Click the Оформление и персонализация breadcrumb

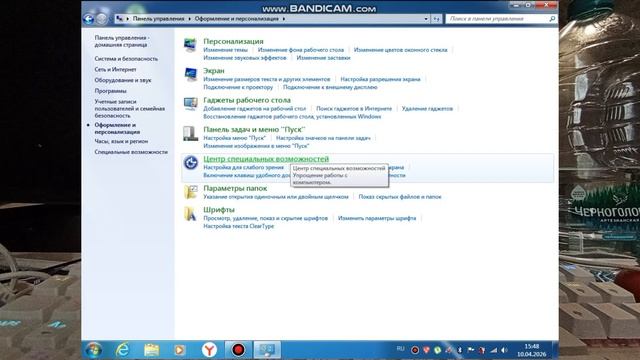(x=236, y=19)
